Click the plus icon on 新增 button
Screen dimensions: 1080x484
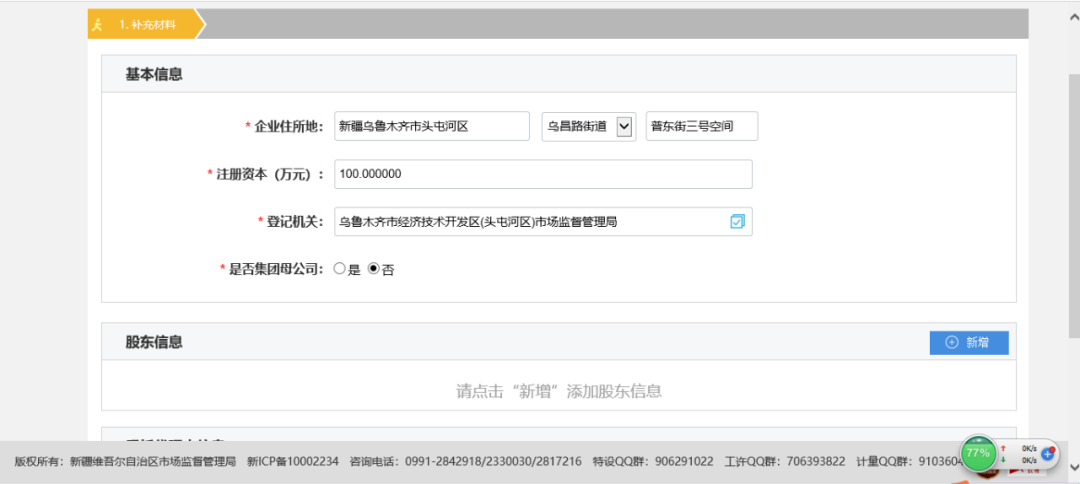(951, 343)
